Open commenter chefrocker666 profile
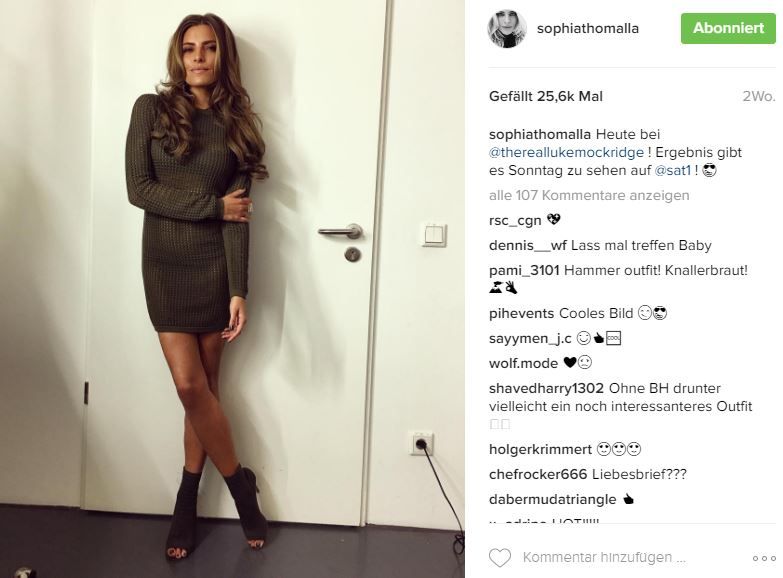 tap(538, 474)
